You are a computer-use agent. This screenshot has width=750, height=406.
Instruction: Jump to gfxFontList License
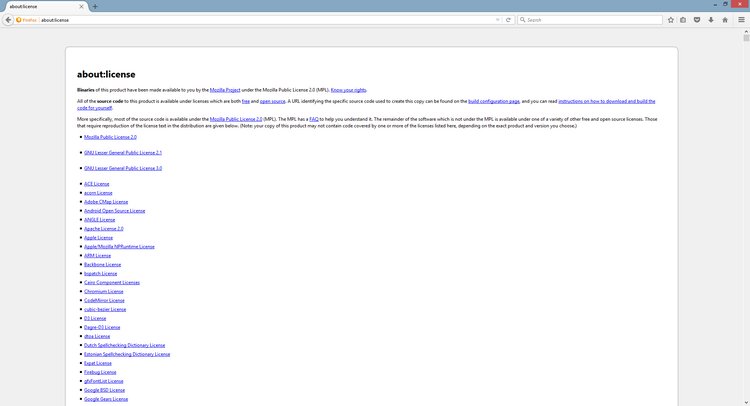(104, 381)
